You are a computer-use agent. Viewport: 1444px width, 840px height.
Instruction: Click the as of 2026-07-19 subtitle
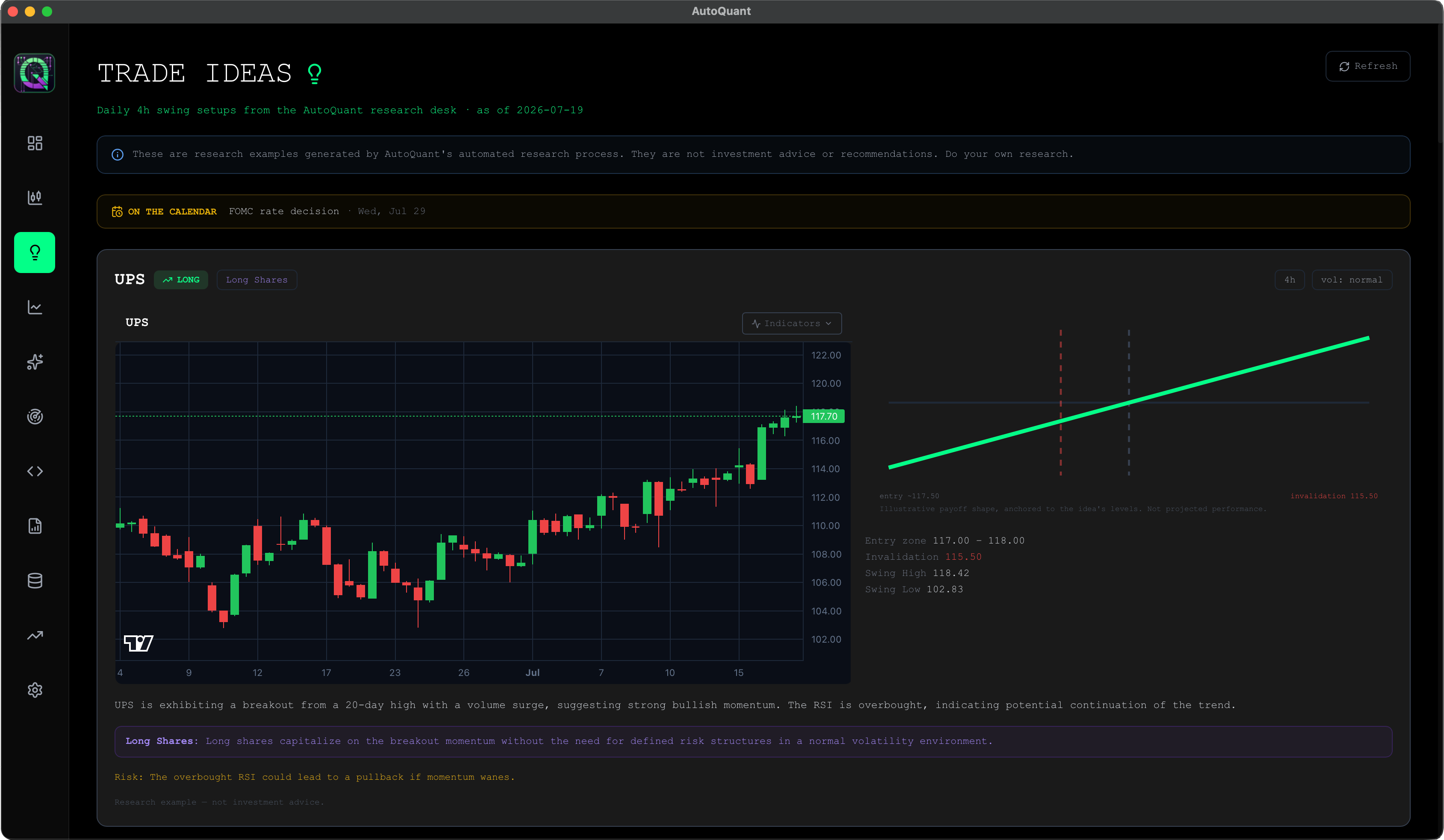(x=530, y=110)
